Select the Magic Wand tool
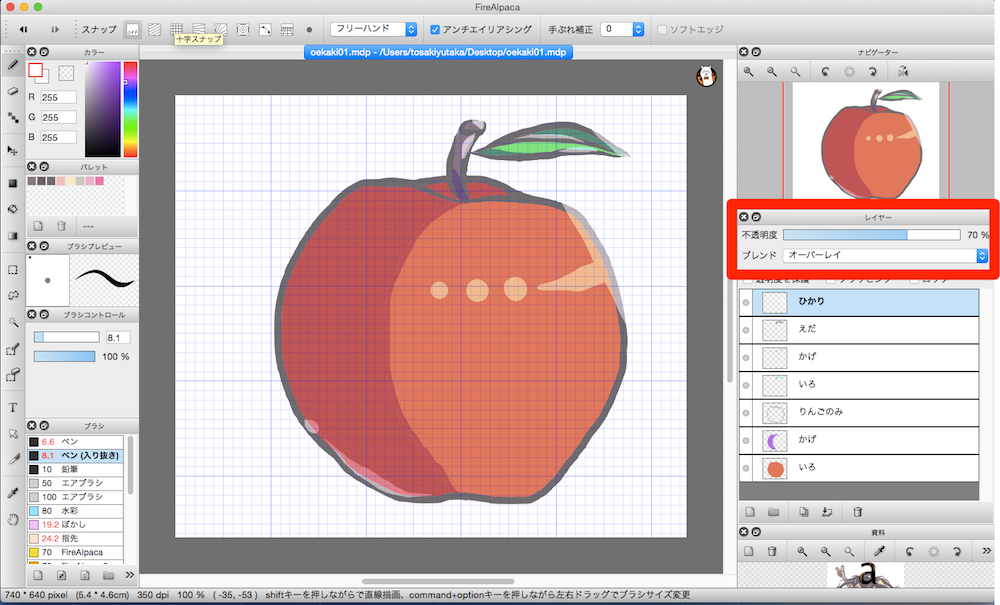 (x=13, y=322)
